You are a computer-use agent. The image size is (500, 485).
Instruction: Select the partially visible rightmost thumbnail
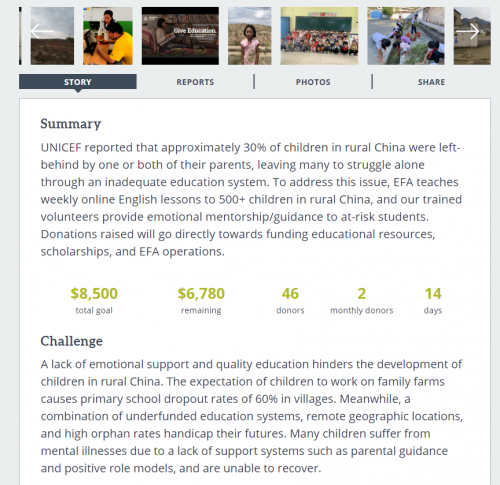[x=472, y=36]
